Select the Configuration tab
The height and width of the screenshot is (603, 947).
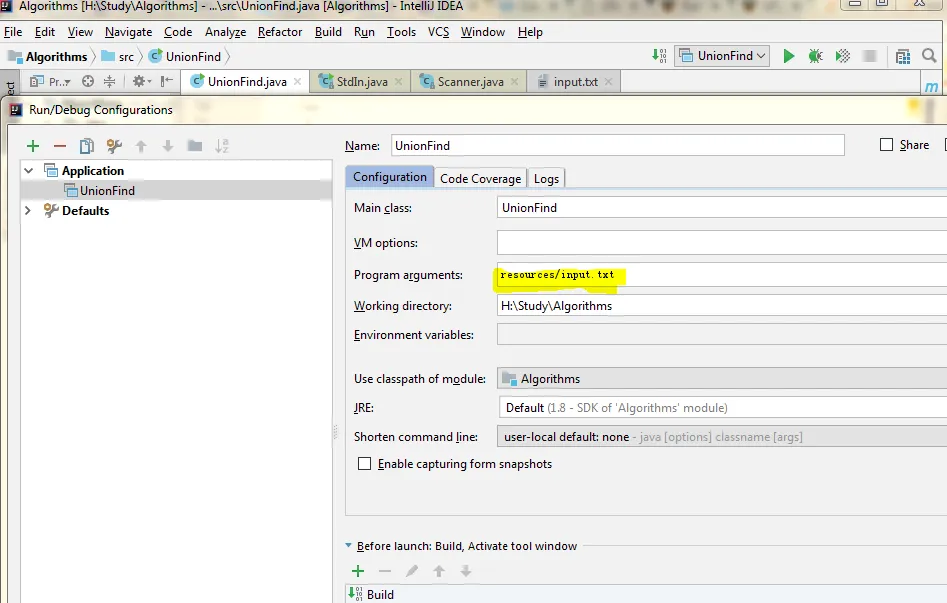tap(390, 176)
